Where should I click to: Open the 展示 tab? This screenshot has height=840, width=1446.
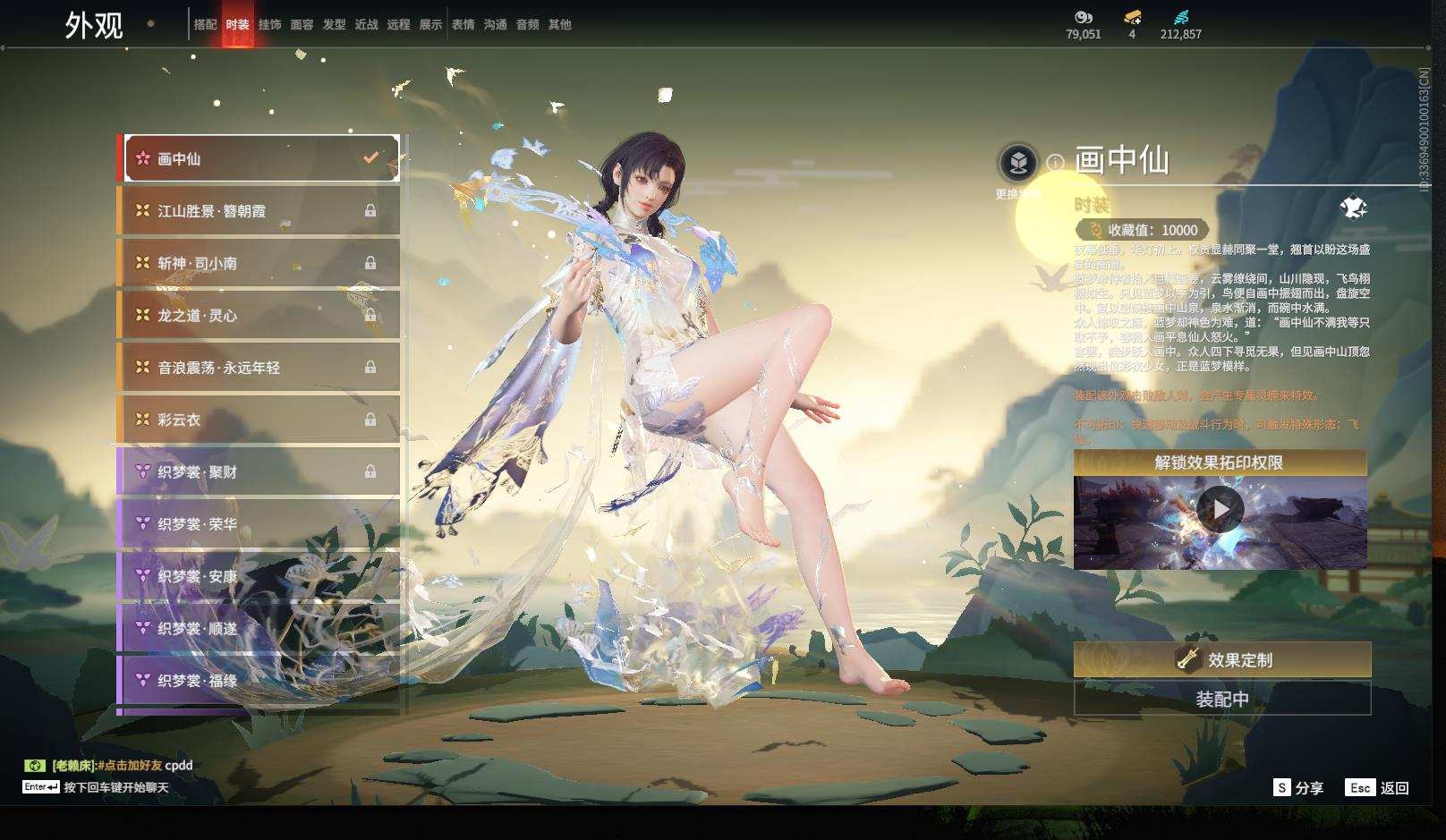(430, 25)
